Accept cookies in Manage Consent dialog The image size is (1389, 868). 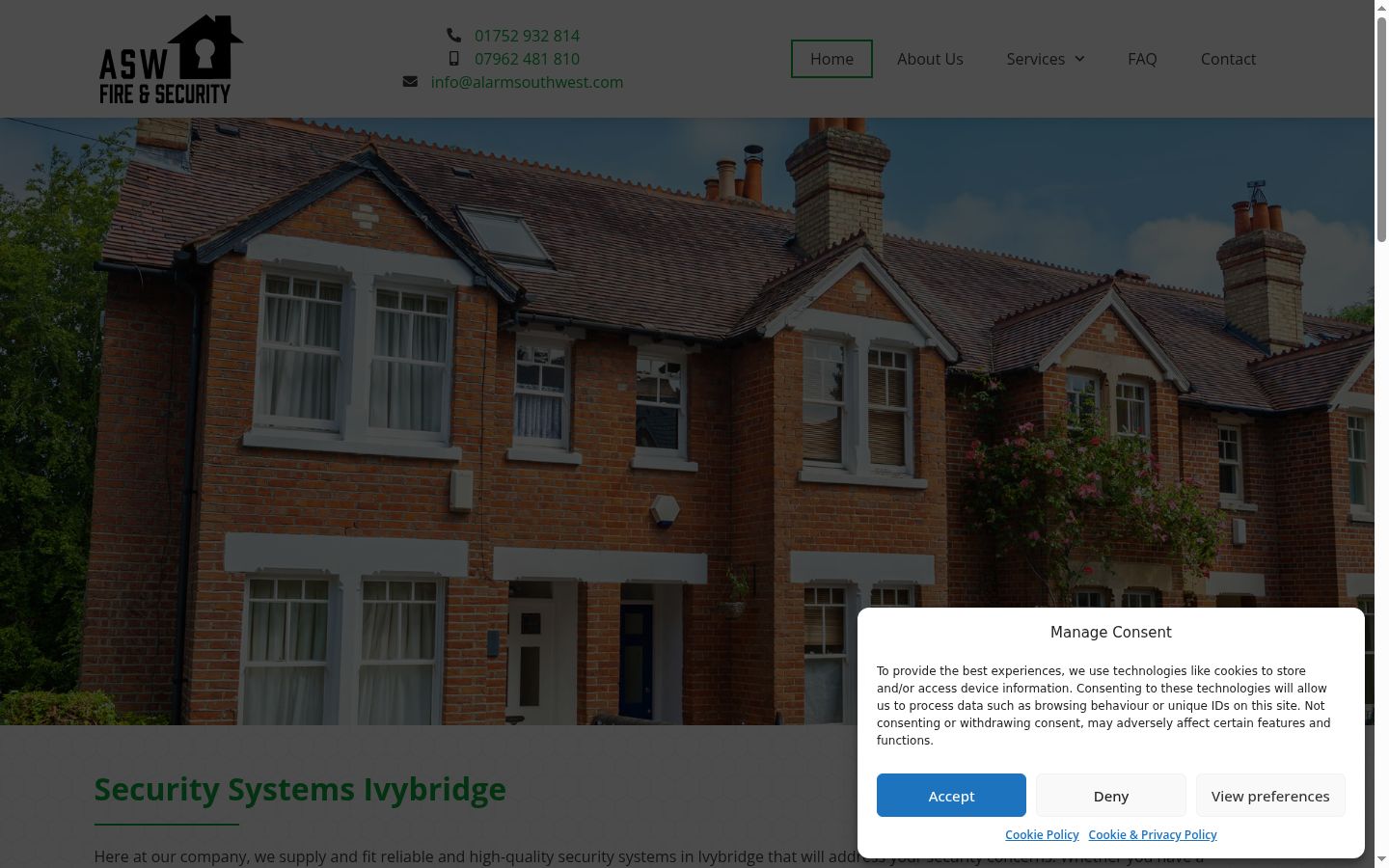point(951,796)
